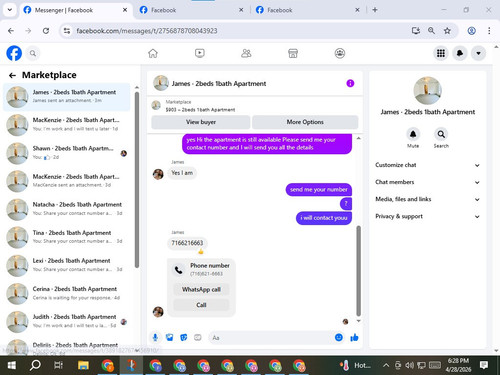The image size is (500, 375).
Task: Open the Windows Task View icon
Action: 59,365
